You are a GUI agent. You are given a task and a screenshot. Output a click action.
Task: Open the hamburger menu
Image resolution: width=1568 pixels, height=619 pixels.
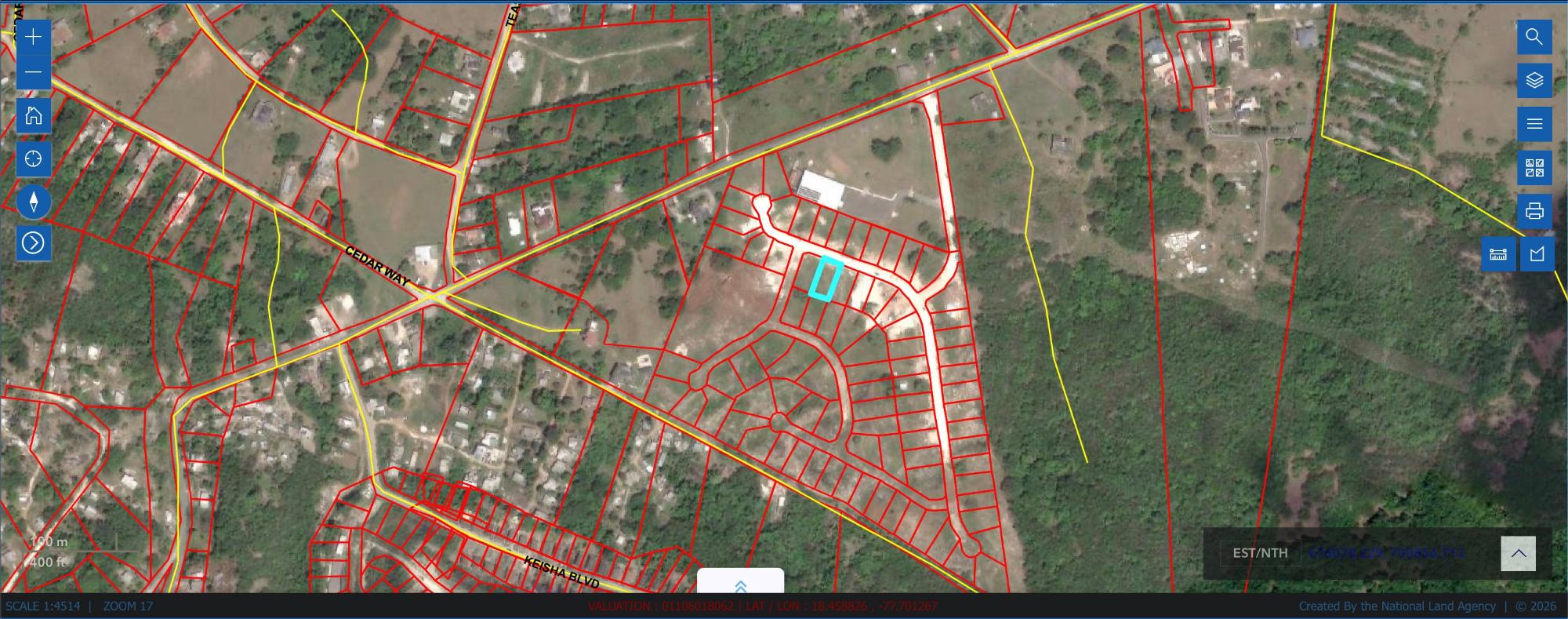(x=1534, y=124)
